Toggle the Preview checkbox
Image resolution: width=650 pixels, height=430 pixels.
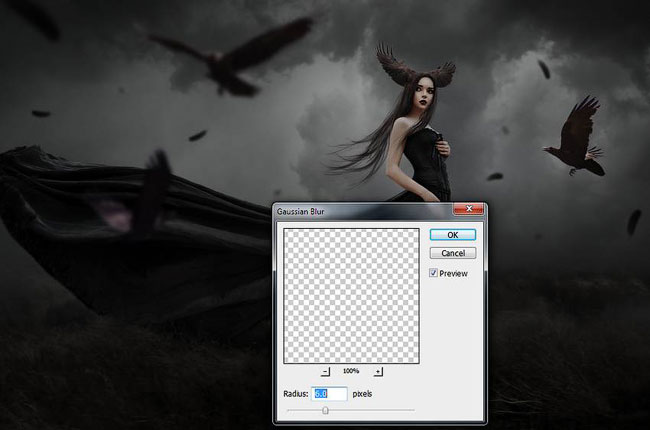click(x=433, y=273)
